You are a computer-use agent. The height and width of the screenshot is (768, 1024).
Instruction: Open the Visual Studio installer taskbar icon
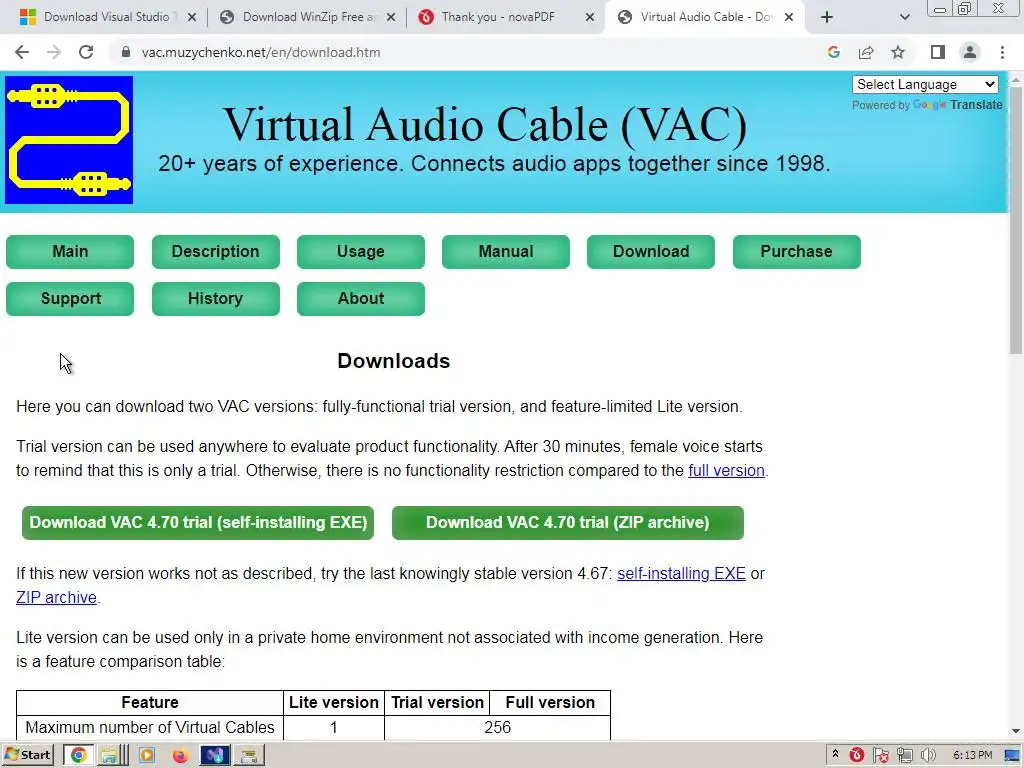215,756
